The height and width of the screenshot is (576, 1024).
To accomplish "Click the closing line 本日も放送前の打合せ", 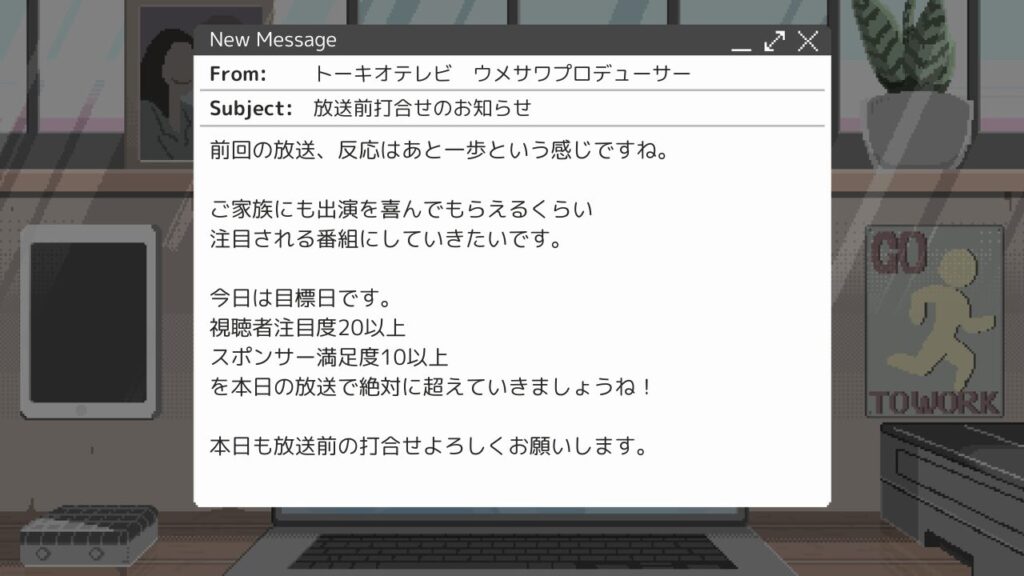I will (428, 446).
